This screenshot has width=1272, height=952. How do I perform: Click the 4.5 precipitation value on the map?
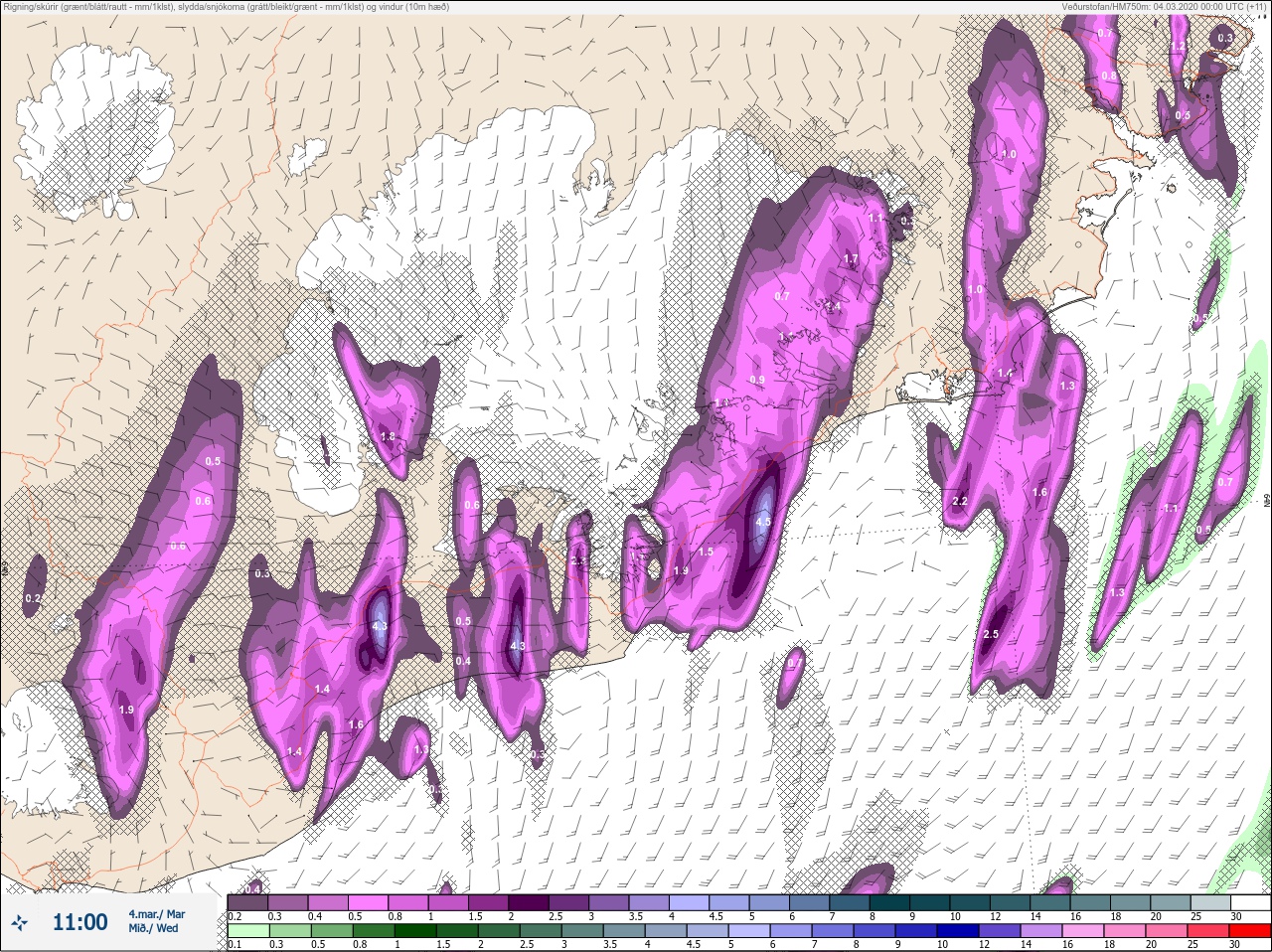(x=763, y=521)
